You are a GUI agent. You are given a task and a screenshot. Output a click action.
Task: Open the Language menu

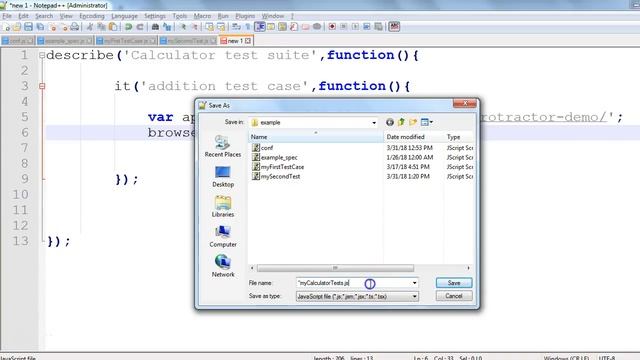click(x=124, y=16)
